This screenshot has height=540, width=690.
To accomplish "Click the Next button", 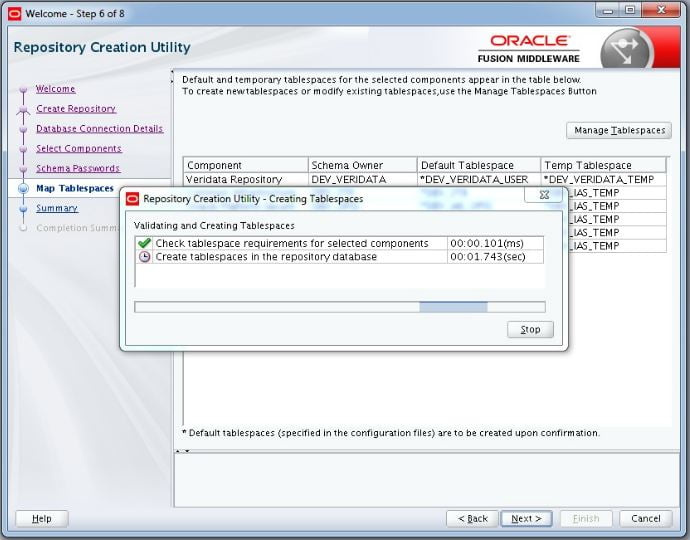I will [526, 519].
